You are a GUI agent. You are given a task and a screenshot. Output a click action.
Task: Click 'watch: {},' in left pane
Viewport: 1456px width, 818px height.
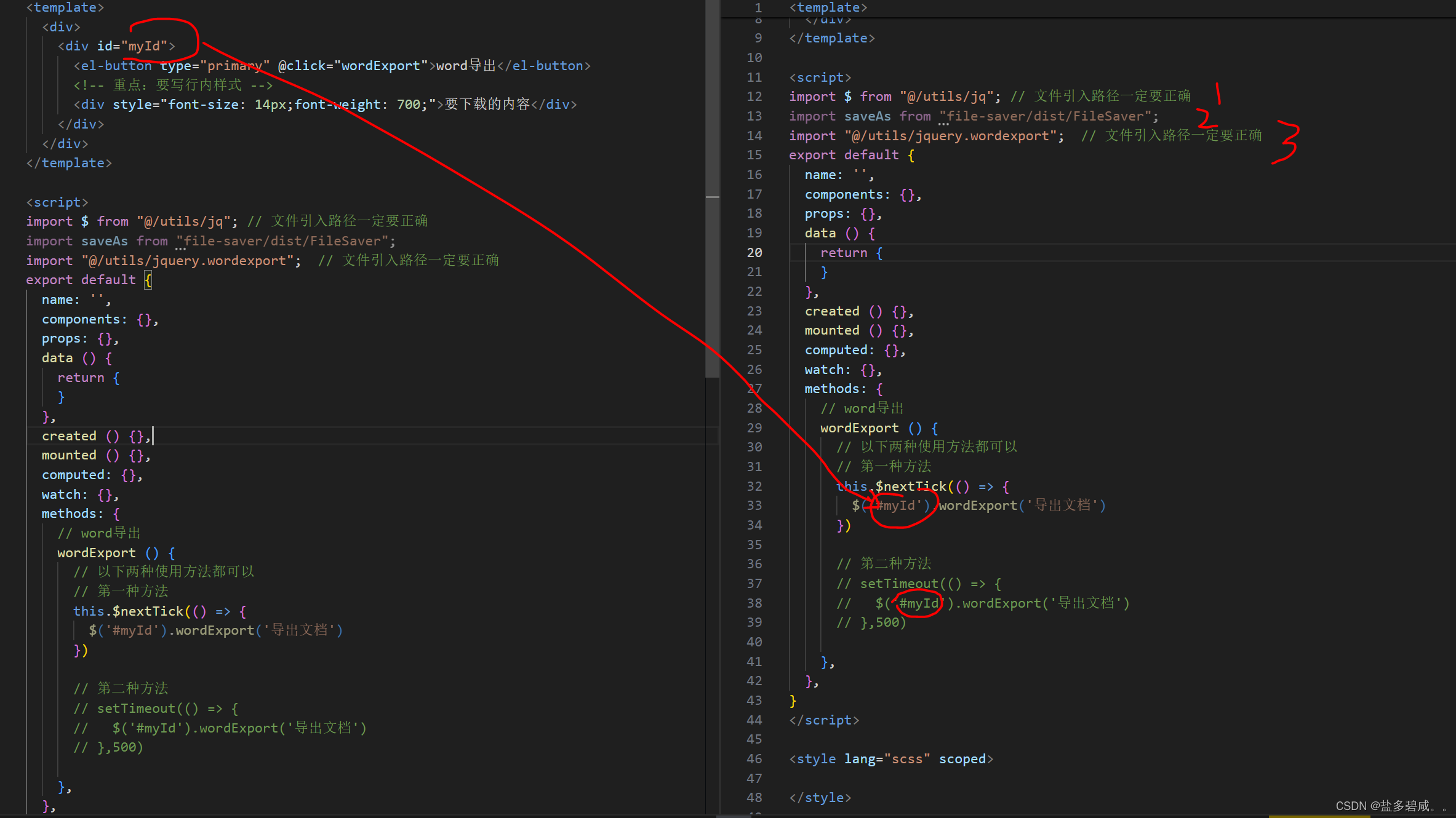point(81,494)
